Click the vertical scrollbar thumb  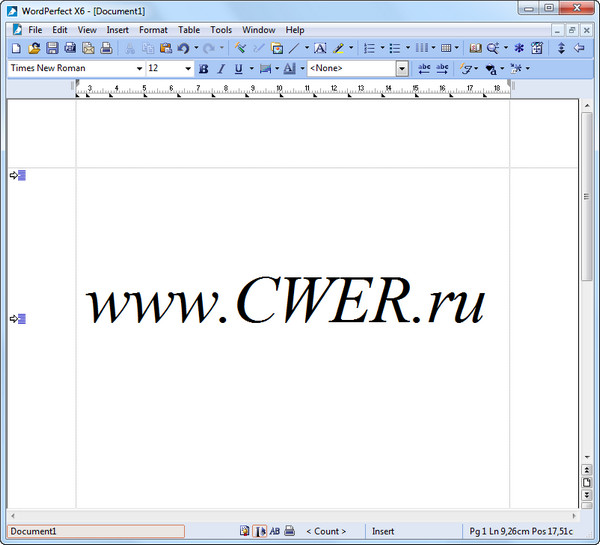pos(586,197)
